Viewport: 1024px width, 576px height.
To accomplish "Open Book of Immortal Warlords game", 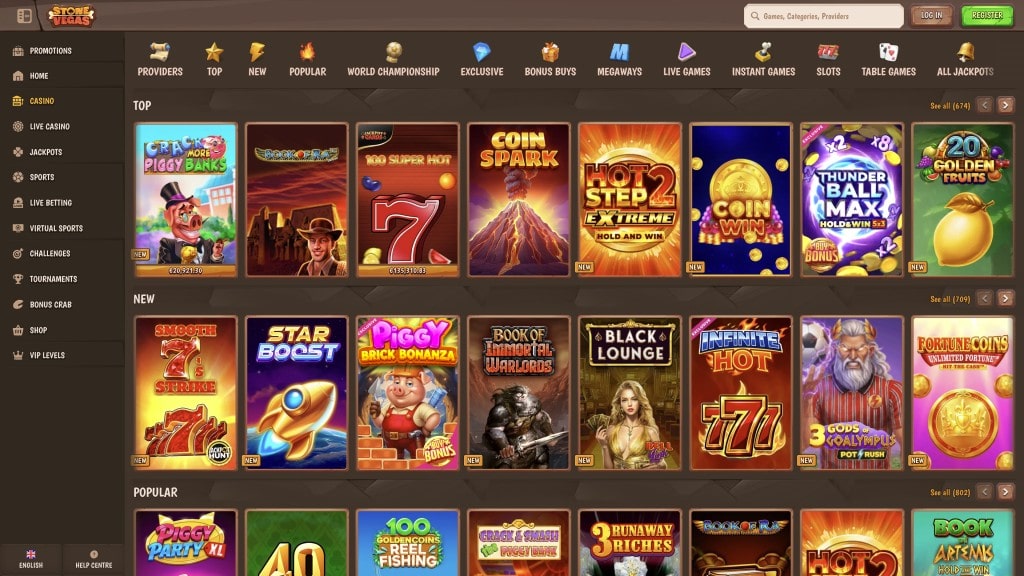I will pos(519,393).
